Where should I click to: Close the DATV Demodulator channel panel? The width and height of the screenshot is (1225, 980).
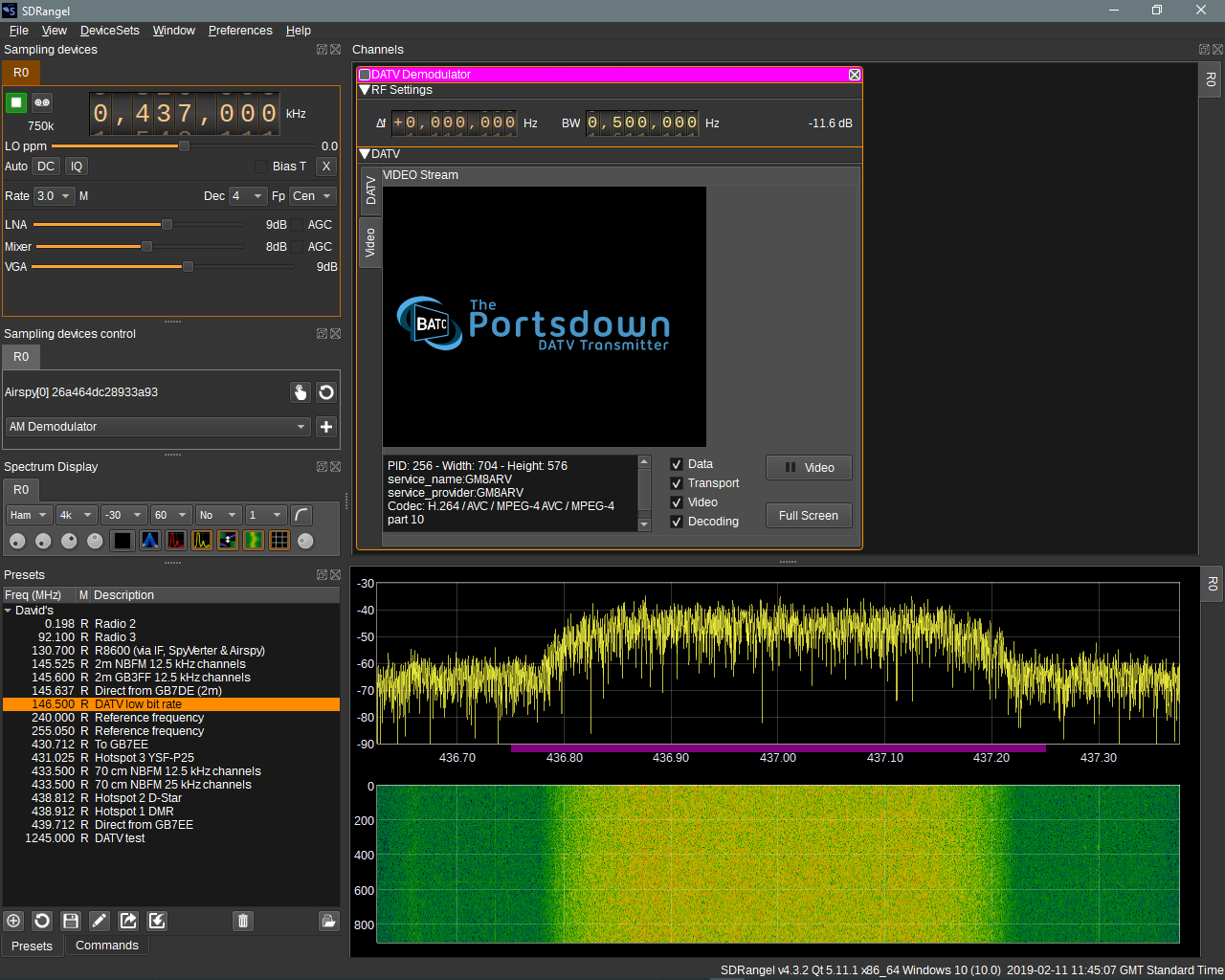(x=855, y=75)
